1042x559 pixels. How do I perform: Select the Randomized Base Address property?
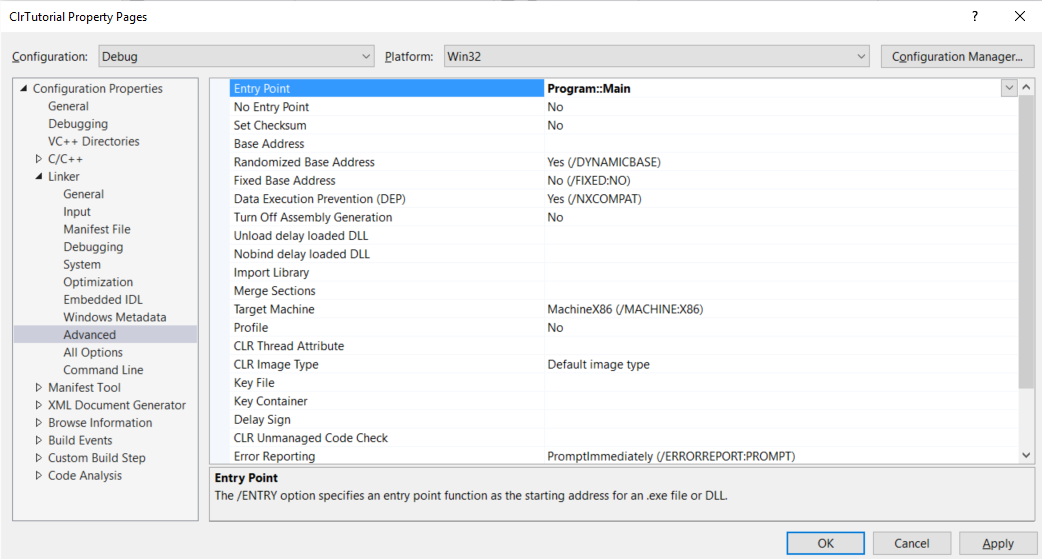click(304, 162)
